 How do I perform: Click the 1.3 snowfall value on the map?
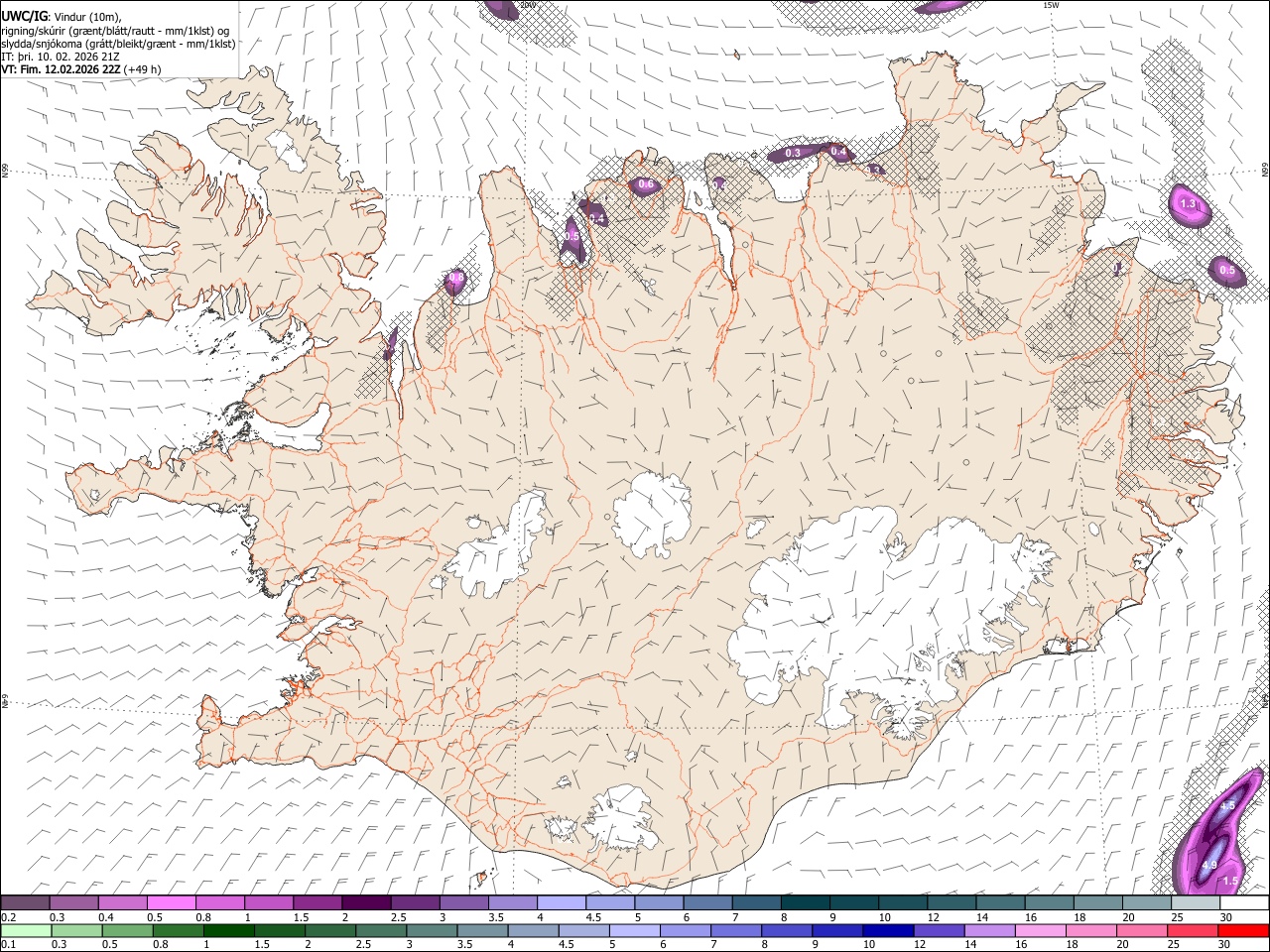point(1189,204)
